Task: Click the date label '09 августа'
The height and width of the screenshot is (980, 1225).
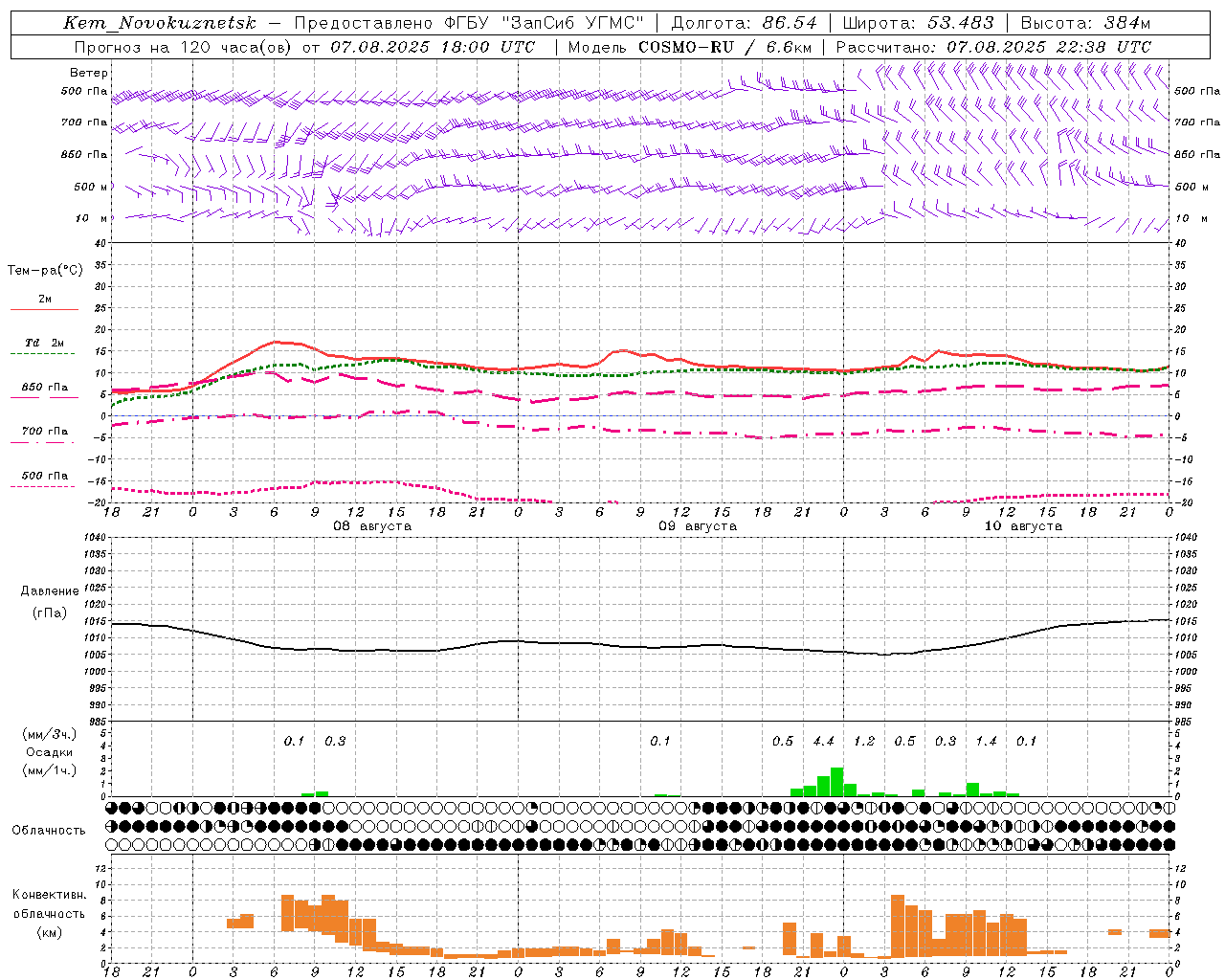Action: tap(698, 526)
